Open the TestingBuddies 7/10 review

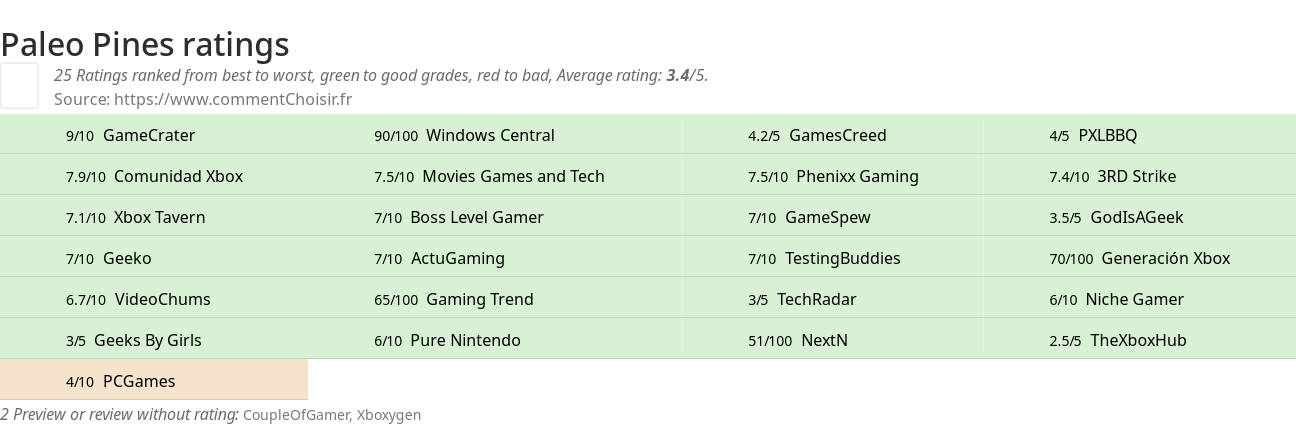(x=824, y=258)
